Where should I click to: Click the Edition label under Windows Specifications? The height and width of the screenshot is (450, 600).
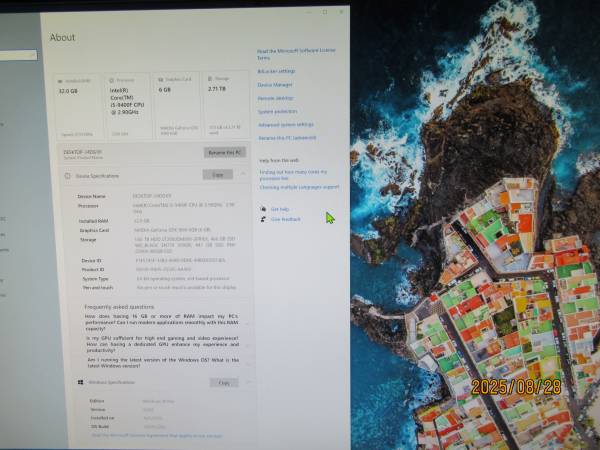[x=97, y=401]
